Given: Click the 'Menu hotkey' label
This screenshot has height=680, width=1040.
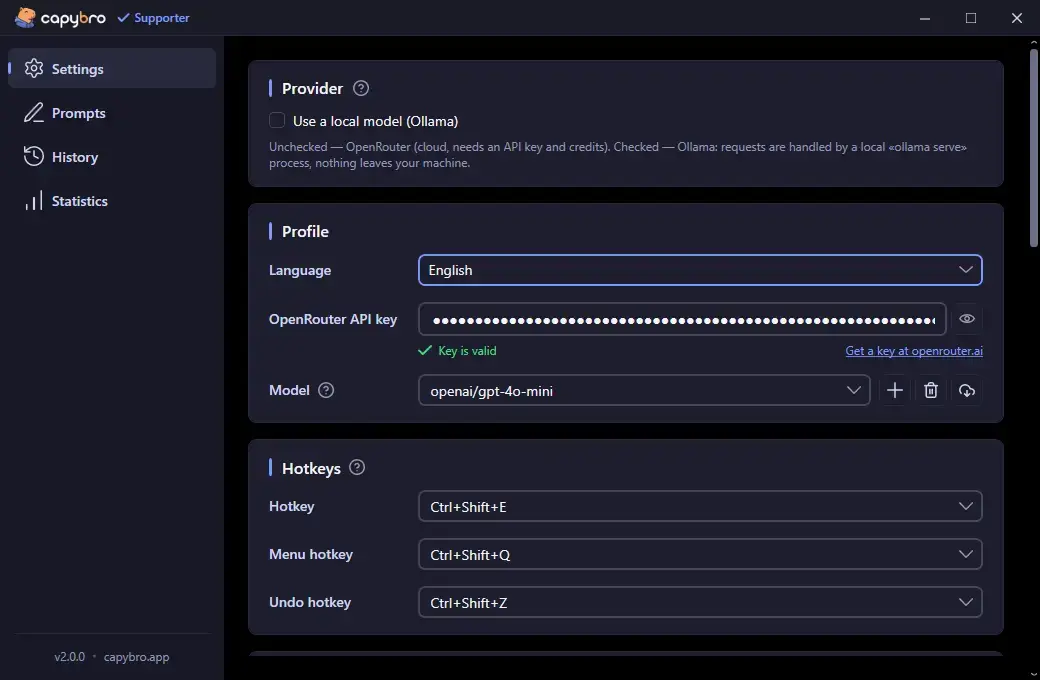Looking at the screenshot, I should [310, 554].
